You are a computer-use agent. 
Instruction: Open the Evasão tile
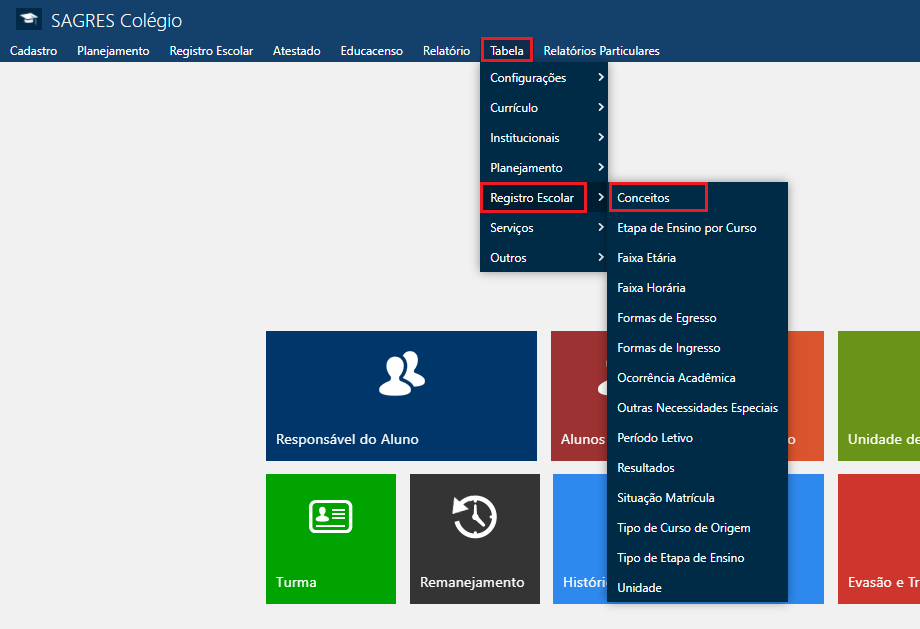click(x=878, y=540)
